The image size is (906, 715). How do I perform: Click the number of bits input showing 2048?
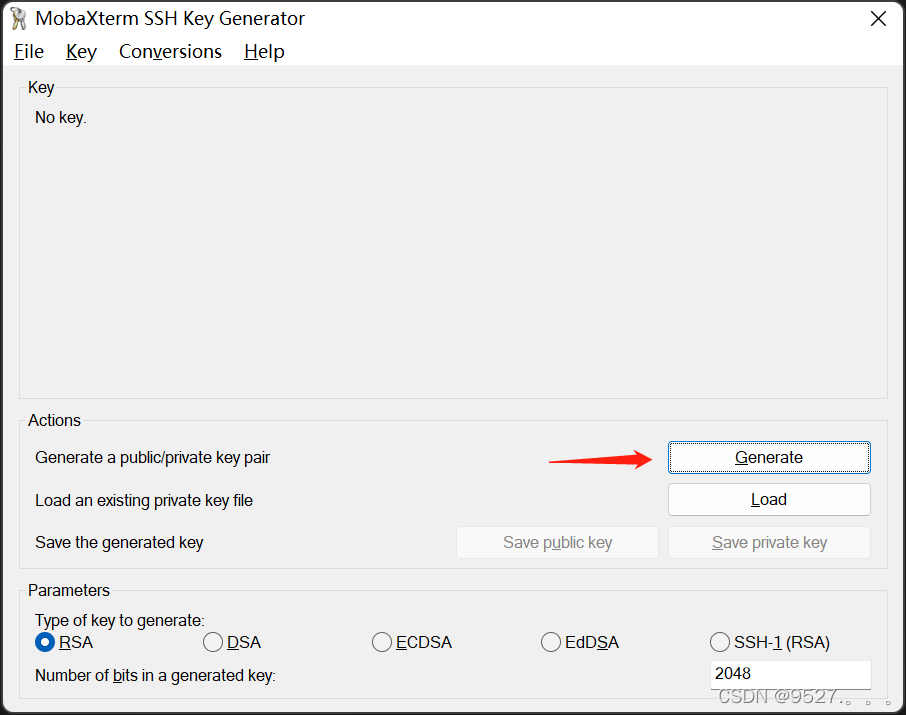(790, 674)
